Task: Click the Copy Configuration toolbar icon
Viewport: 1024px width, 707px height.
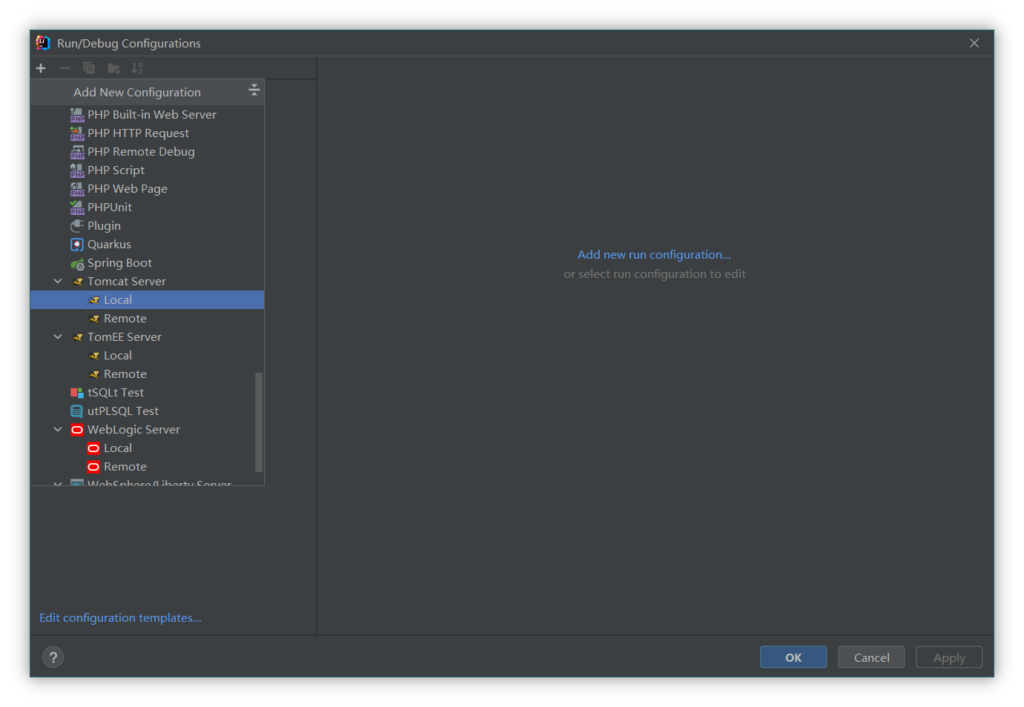Action: [x=89, y=68]
